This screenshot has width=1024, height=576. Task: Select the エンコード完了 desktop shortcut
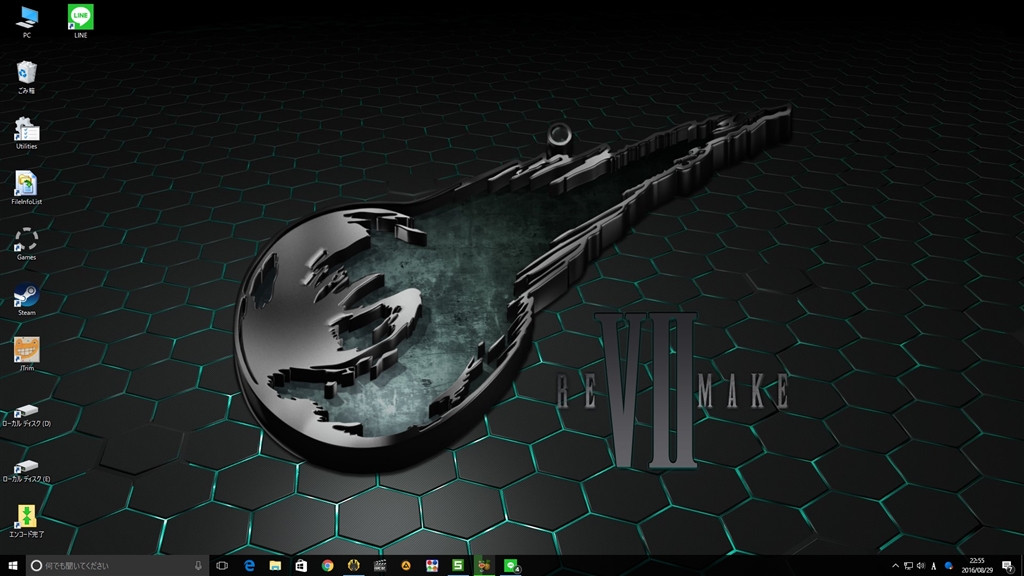pos(26,521)
